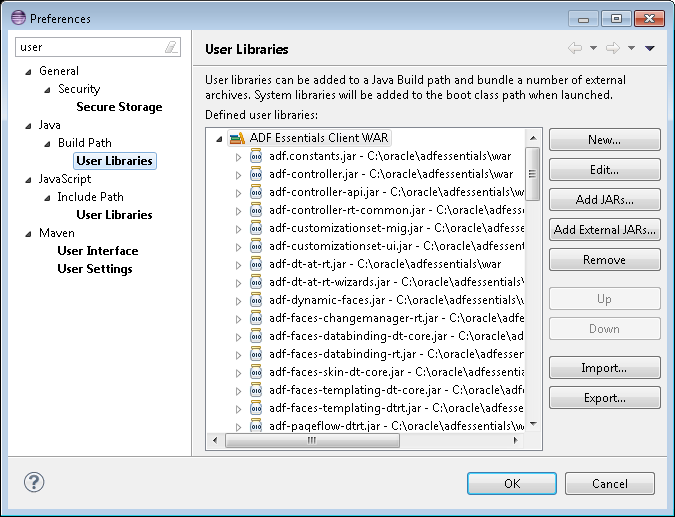Collapse the Java tree node
675x517 pixels.
(x=28, y=126)
